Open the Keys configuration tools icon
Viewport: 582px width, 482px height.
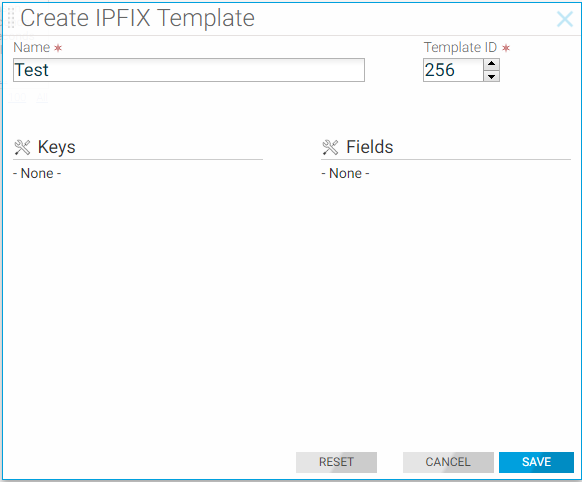tap(22, 147)
